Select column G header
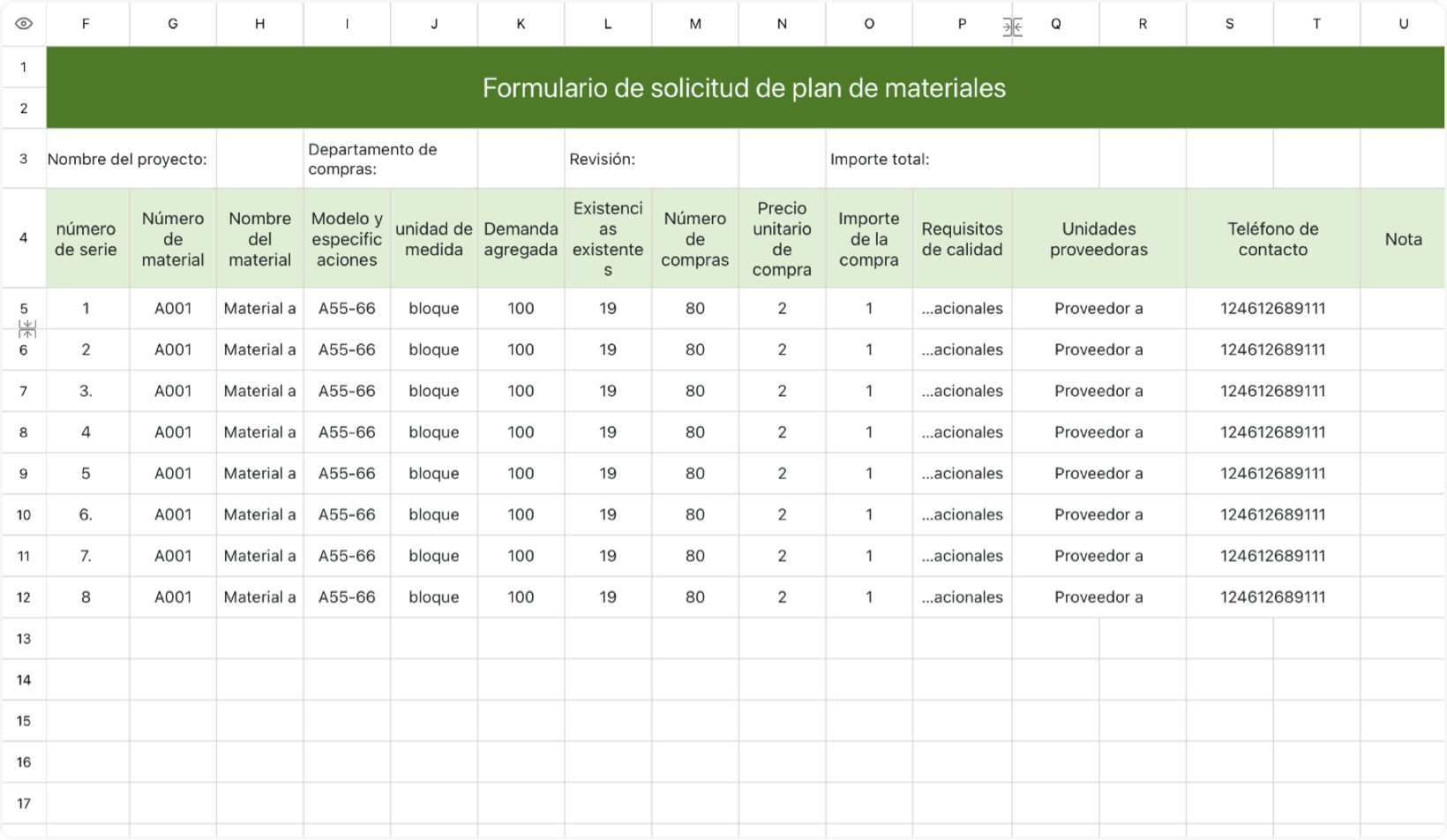1447x840 pixels. [x=173, y=24]
